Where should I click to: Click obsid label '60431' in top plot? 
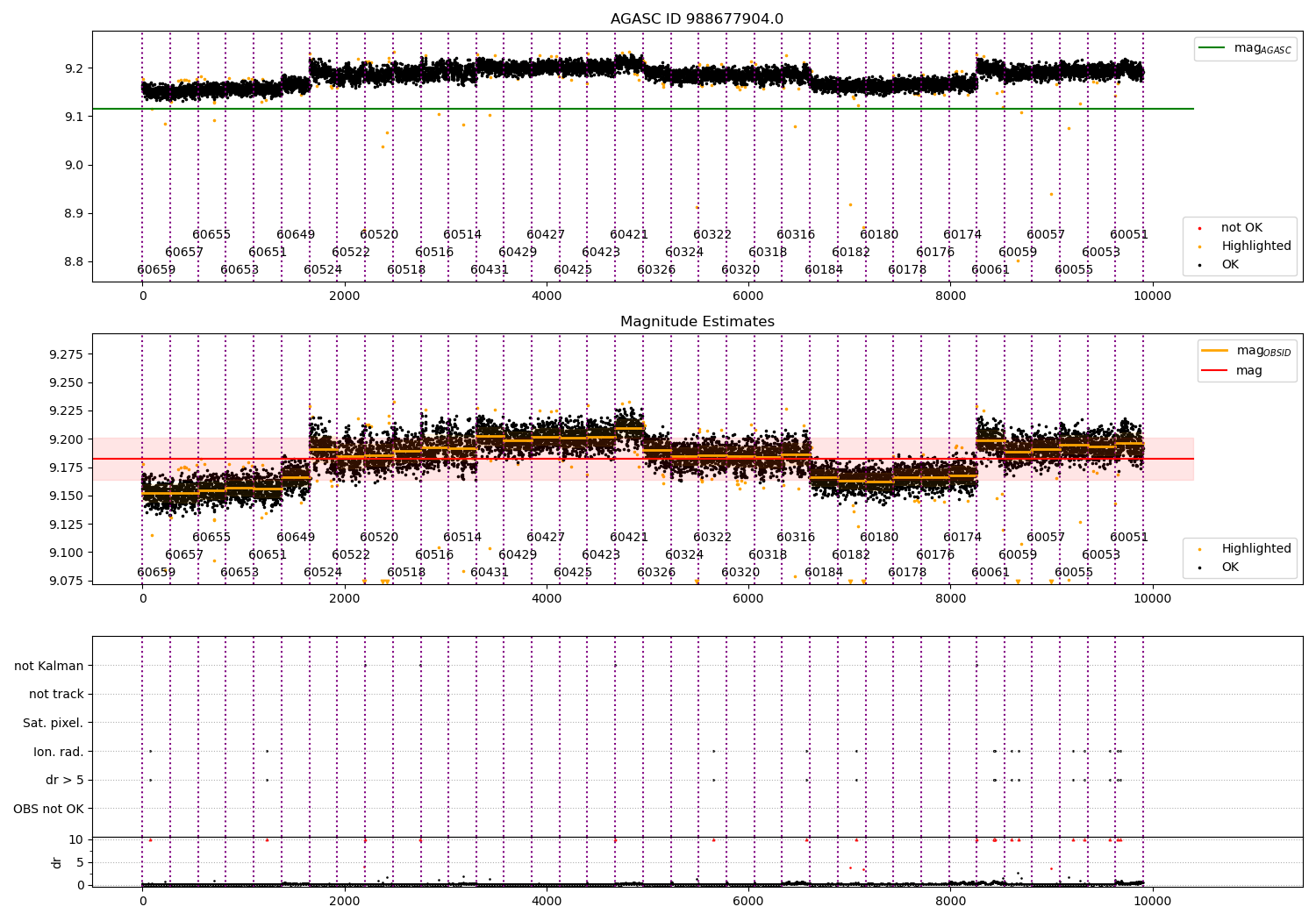pos(490,270)
